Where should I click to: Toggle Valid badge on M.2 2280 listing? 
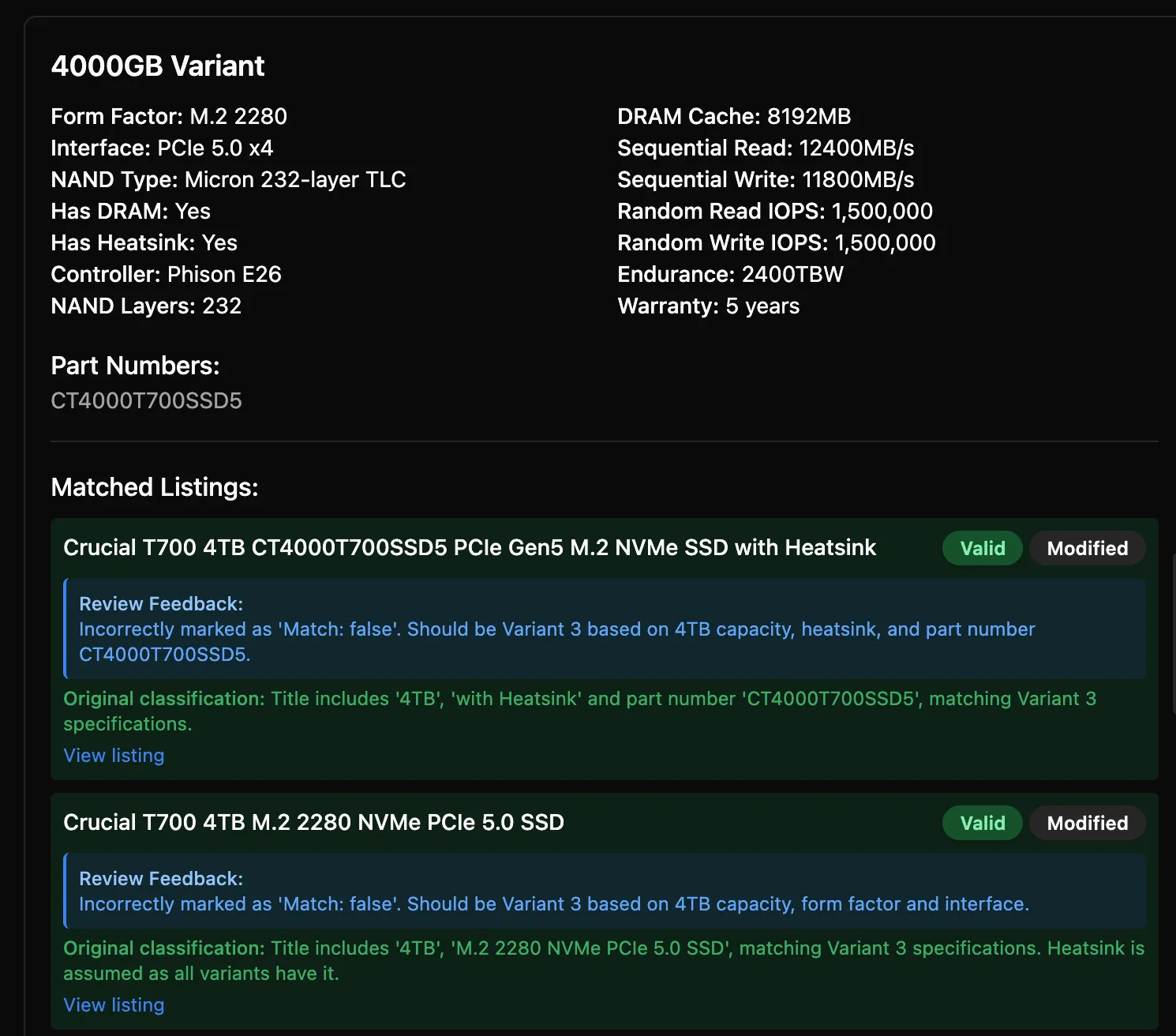click(982, 824)
